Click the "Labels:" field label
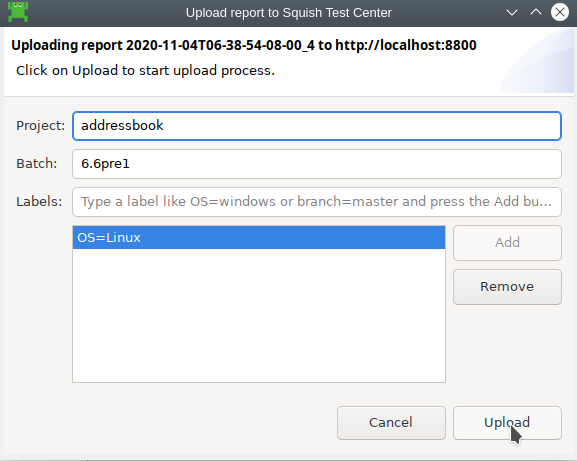The height and width of the screenshot is (461, 577). (x=39, y=202)
